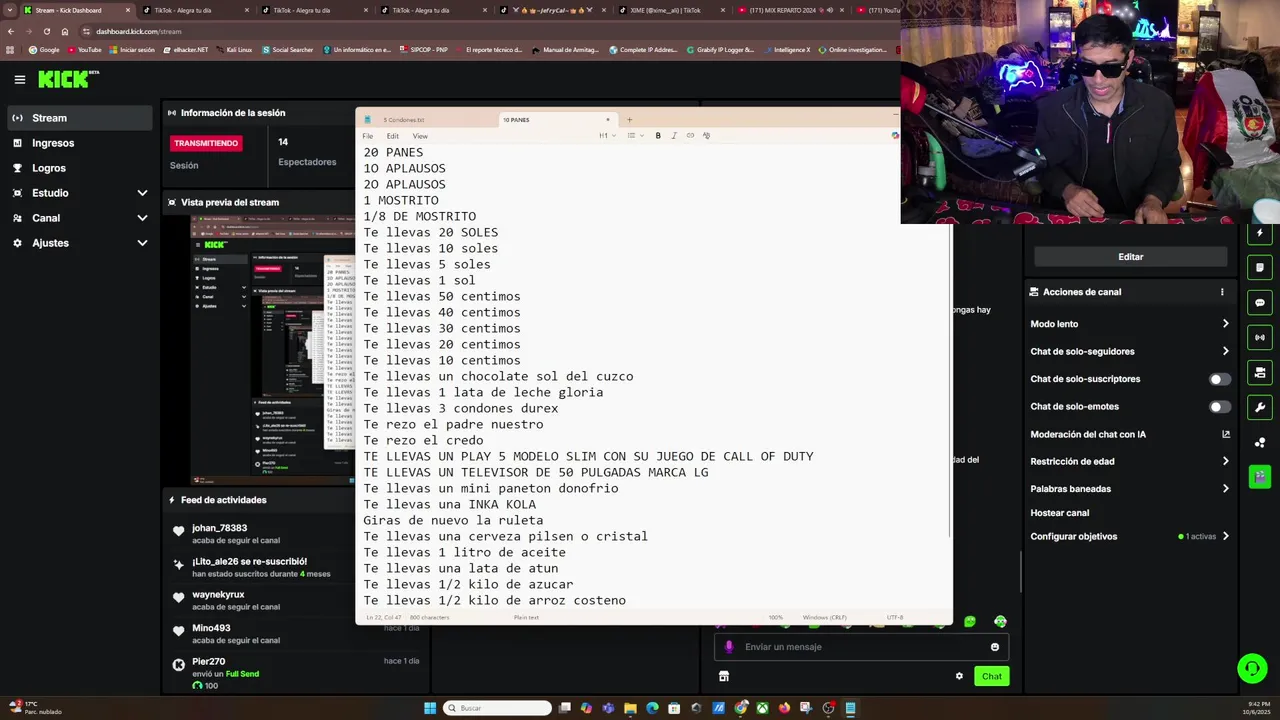This screenshot has width=1280, height=720.
Task: Open the list style dropdown in Notepad
Action: (x=634, y=136)
